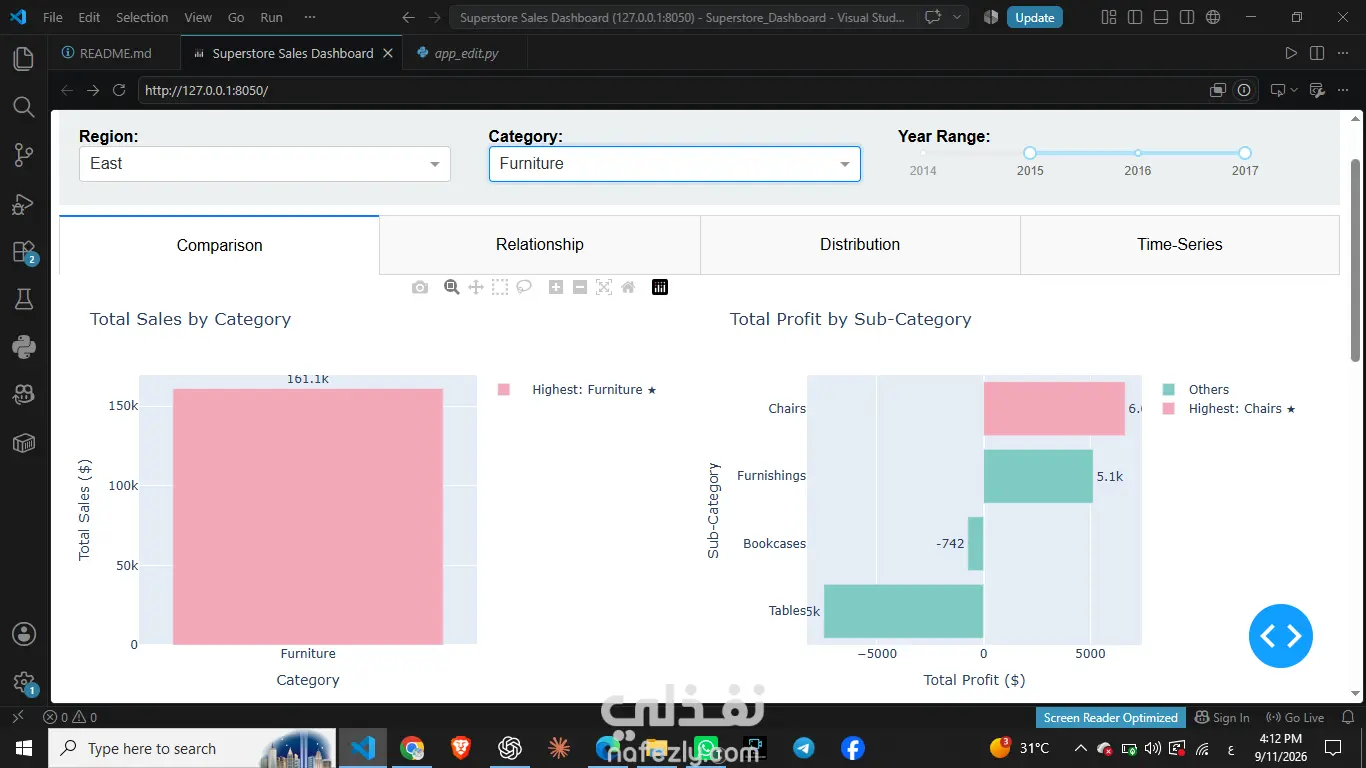Click the blue Dash debug menu button
The width and height of the screenshot is (1366, 768).
[1280, 636]
